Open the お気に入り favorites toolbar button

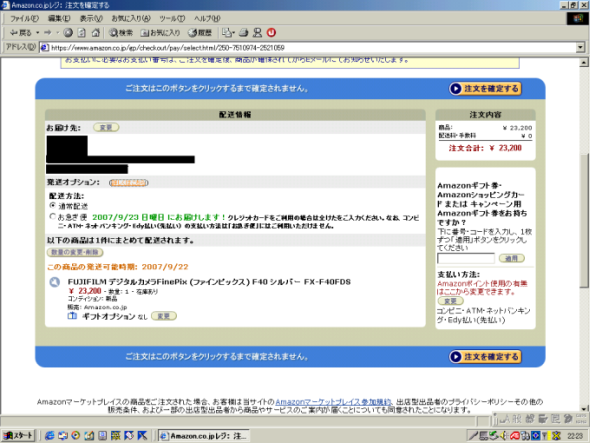[160, 33]
